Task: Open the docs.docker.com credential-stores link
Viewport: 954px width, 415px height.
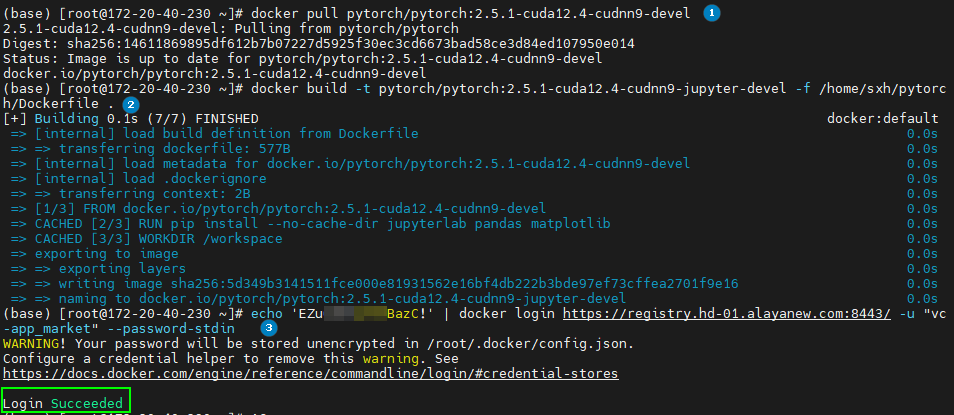Action: click(310, 373)
